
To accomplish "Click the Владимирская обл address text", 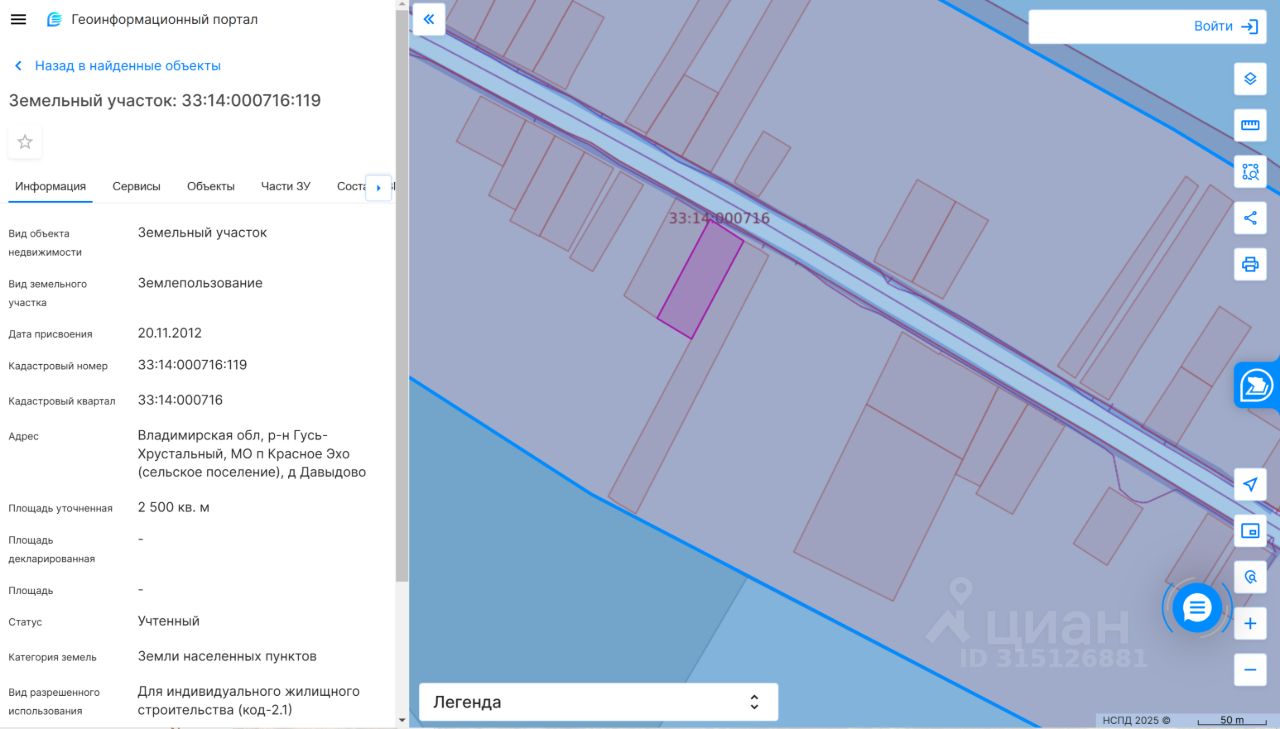I will point(252,453).
